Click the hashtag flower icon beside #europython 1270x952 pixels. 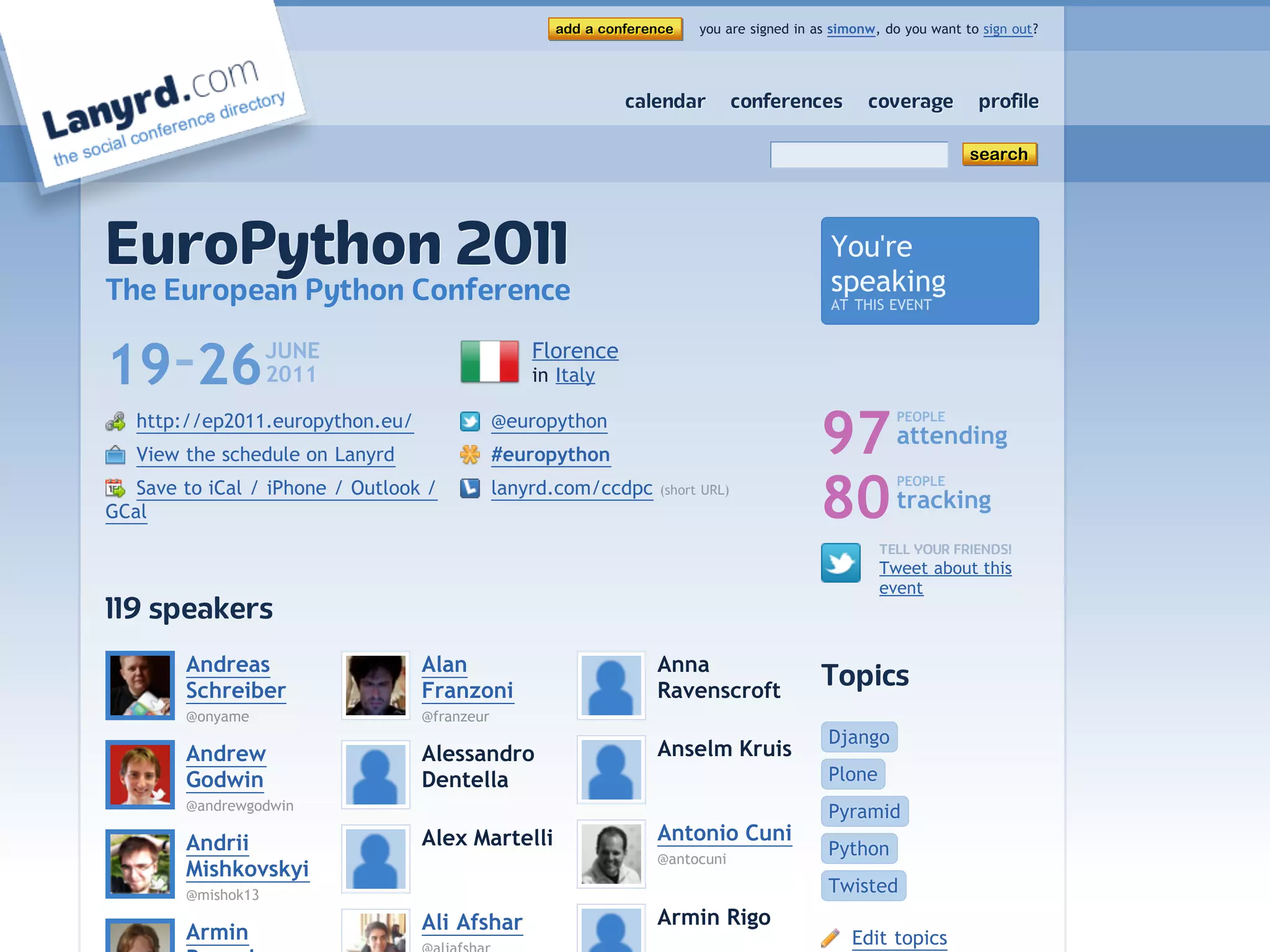pos(470,455)
